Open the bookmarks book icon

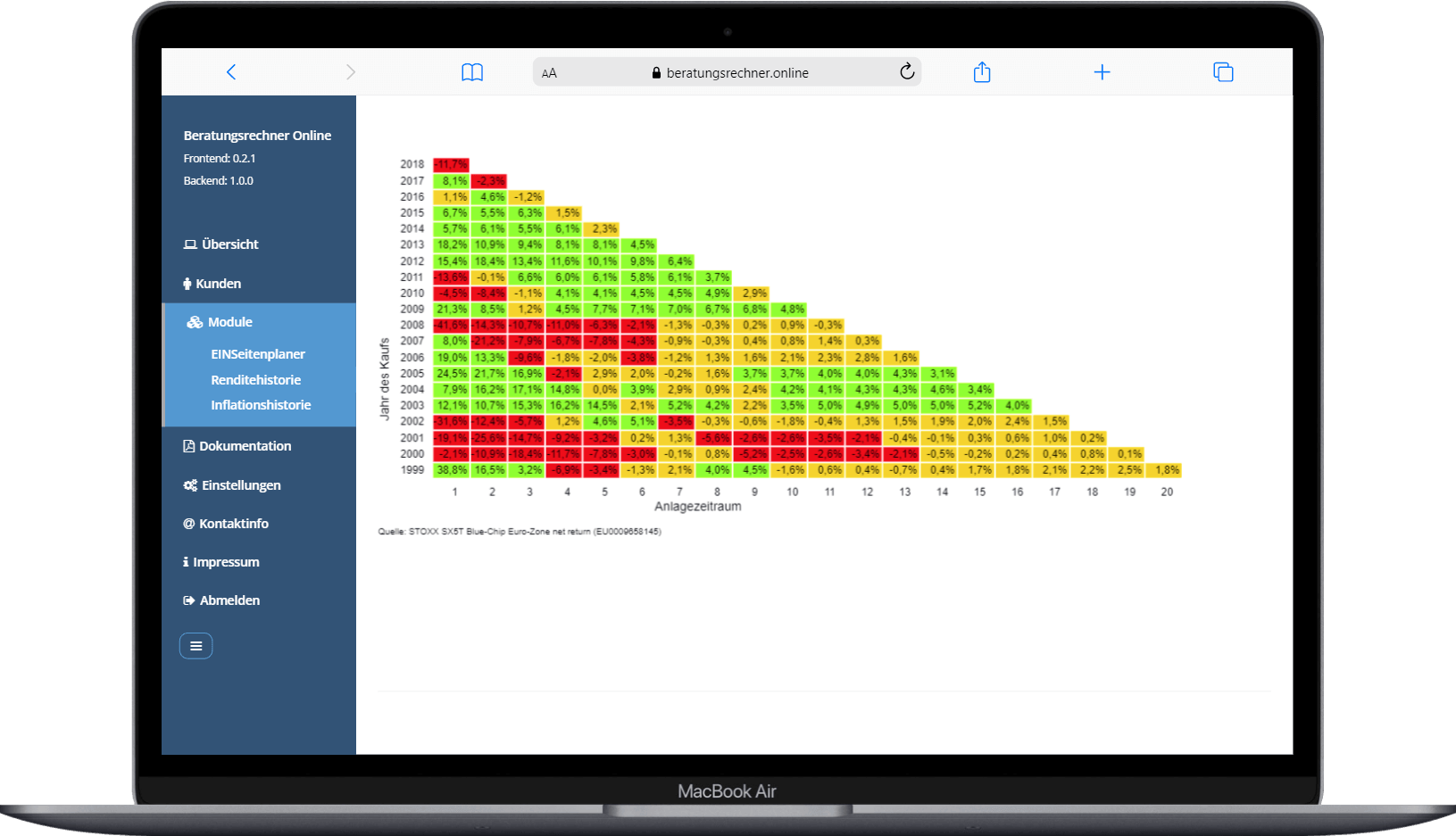pos(472,72)
